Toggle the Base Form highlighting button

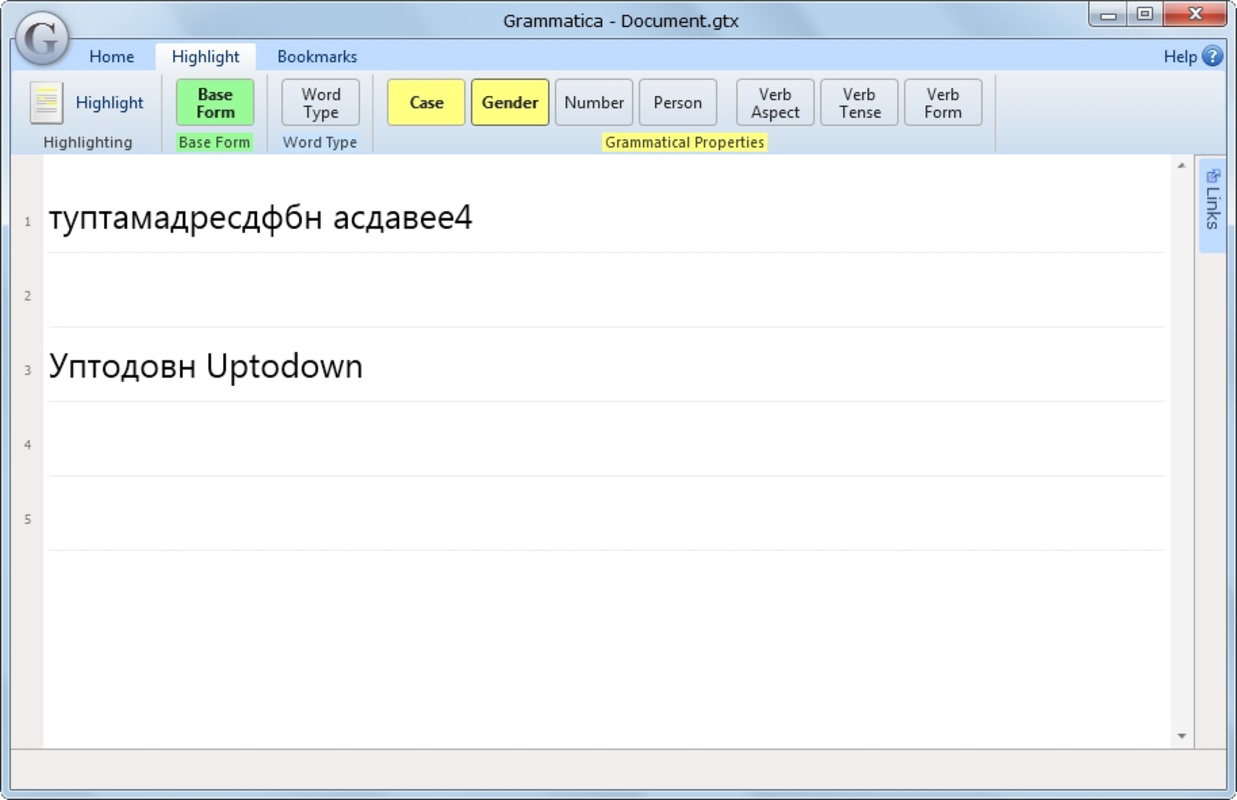click(x=215, y=102)
